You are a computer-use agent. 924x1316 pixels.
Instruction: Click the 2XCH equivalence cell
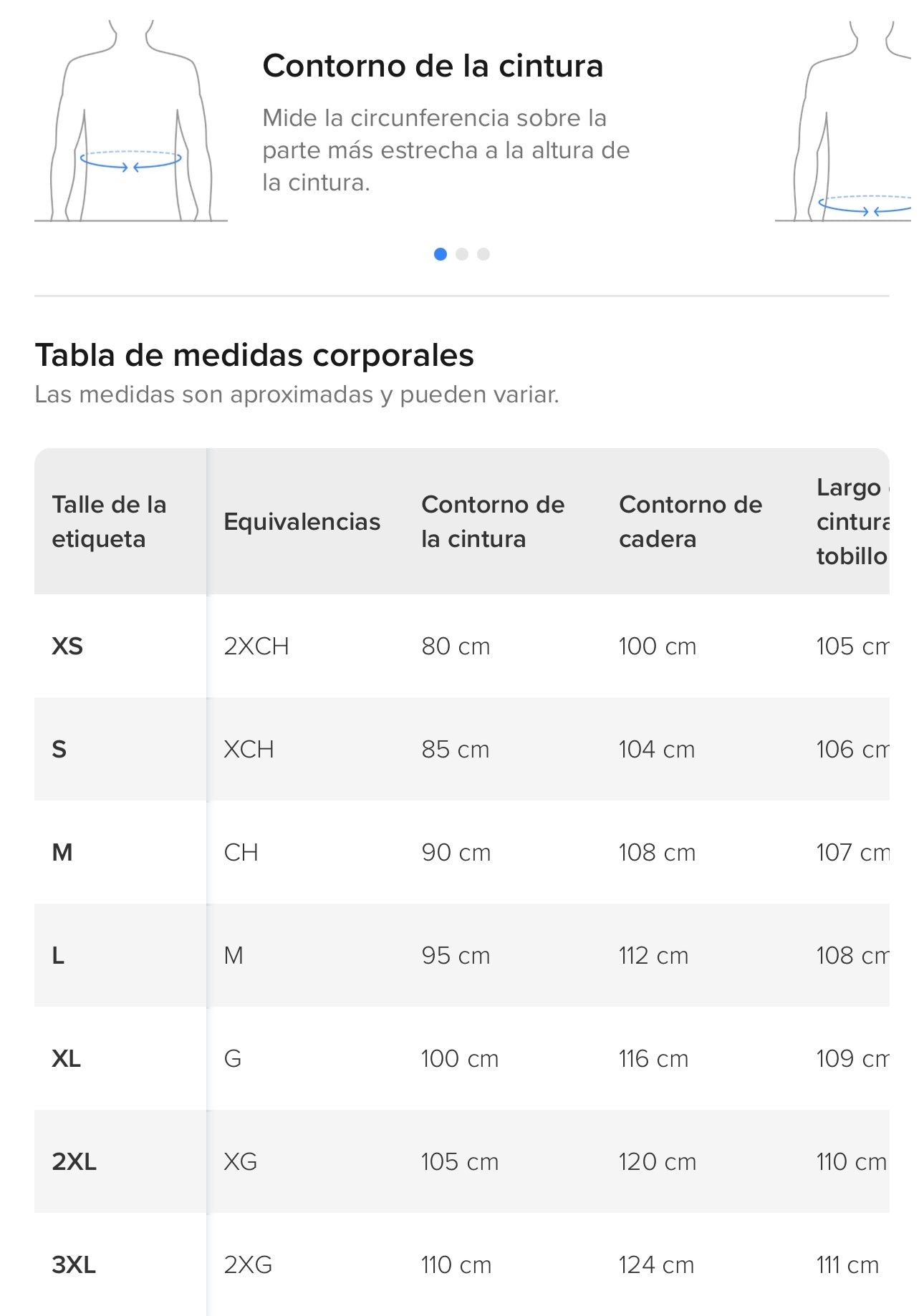(x=256, y=646)
